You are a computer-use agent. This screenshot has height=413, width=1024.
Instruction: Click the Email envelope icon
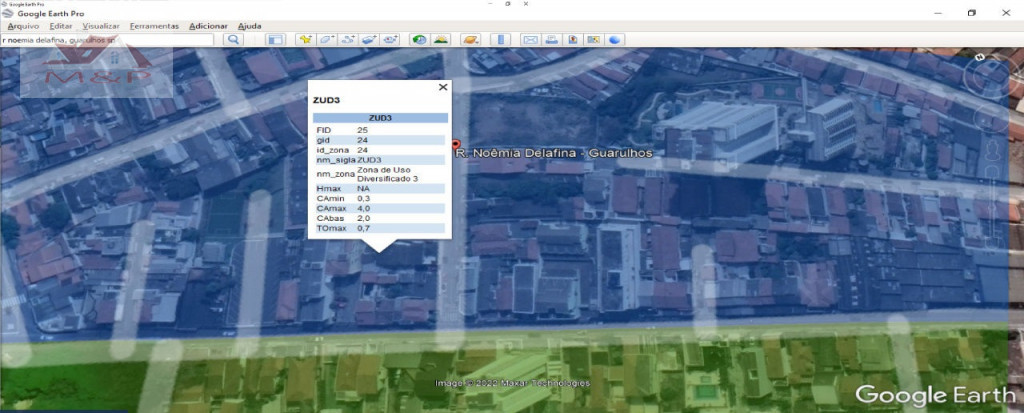tap(530, 39)
